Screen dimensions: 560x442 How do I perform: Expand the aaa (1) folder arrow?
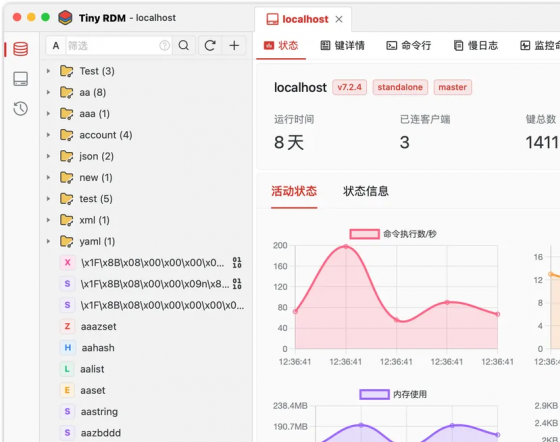(x=49, y=114)
